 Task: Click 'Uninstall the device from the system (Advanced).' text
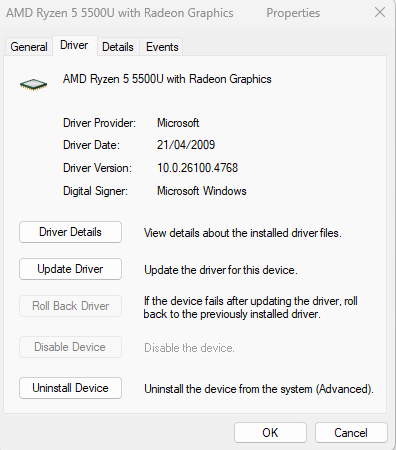(259, 389)
